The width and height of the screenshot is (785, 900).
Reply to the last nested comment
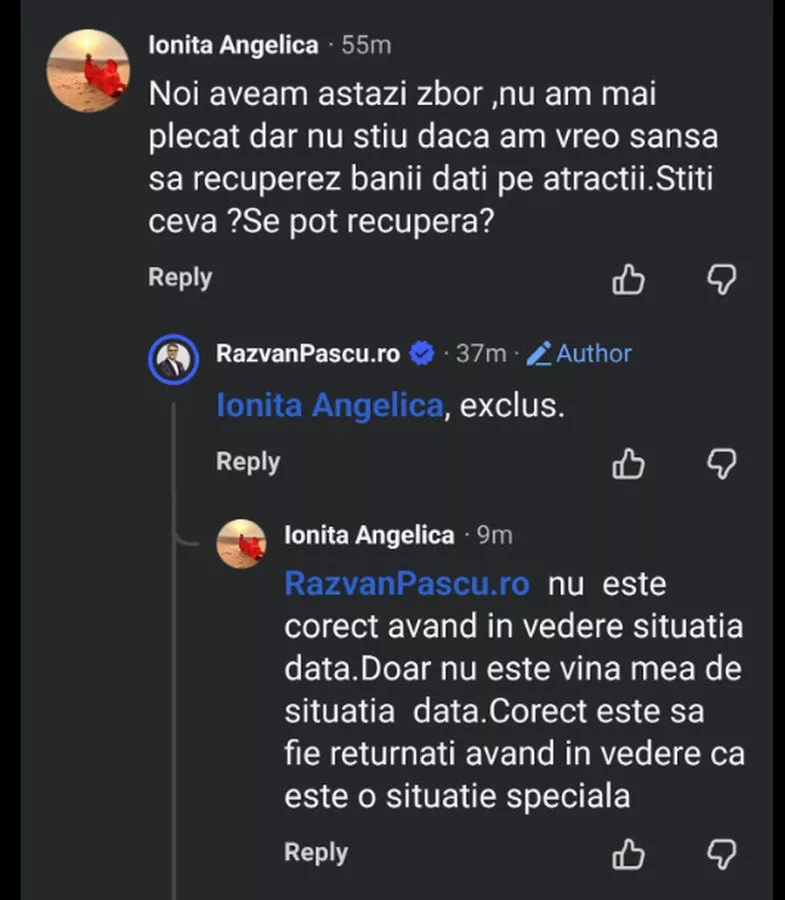pos(316,853)
